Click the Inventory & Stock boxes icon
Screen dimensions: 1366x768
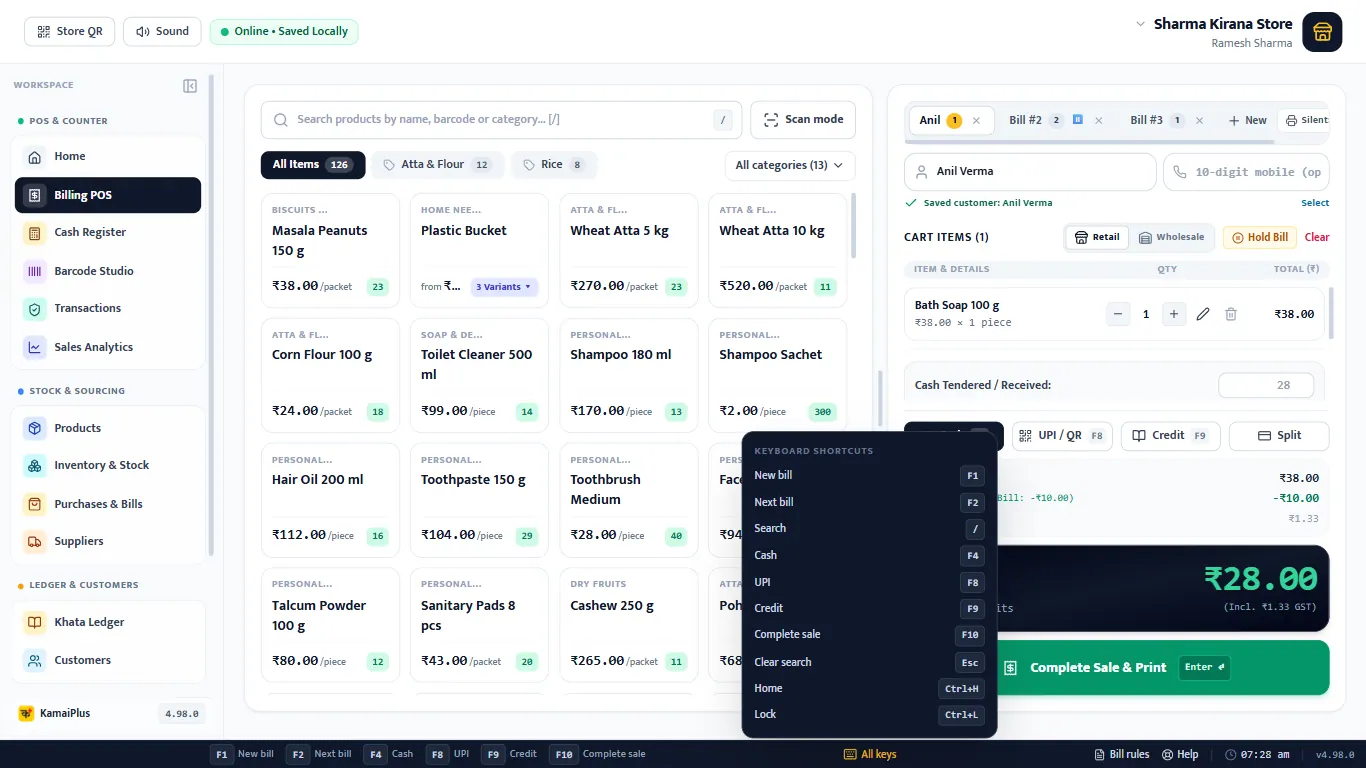(x=35, y=466)
